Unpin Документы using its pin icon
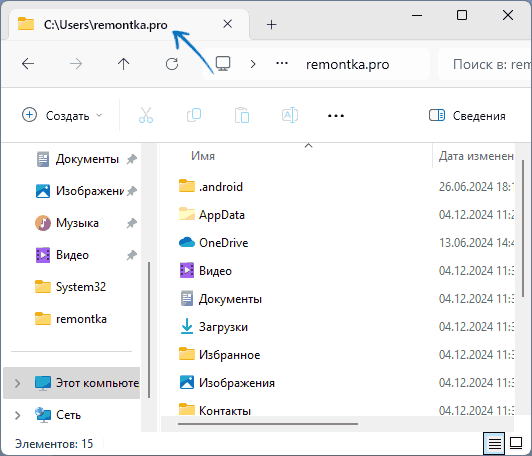The width and height of the screenshot is (532, 456). click(x=132, y=159)
